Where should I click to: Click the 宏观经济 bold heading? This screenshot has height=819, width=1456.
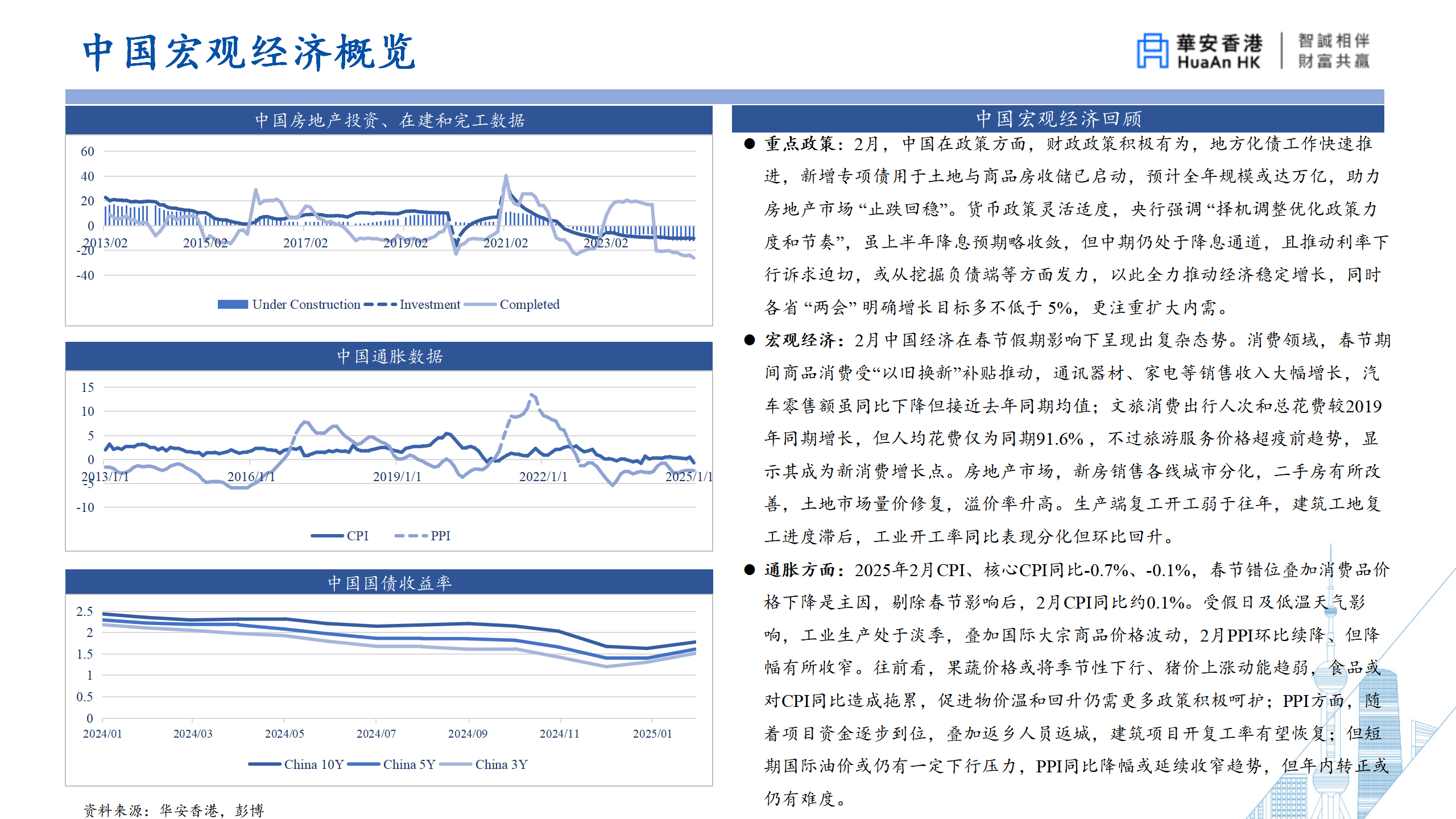point(800,340)
